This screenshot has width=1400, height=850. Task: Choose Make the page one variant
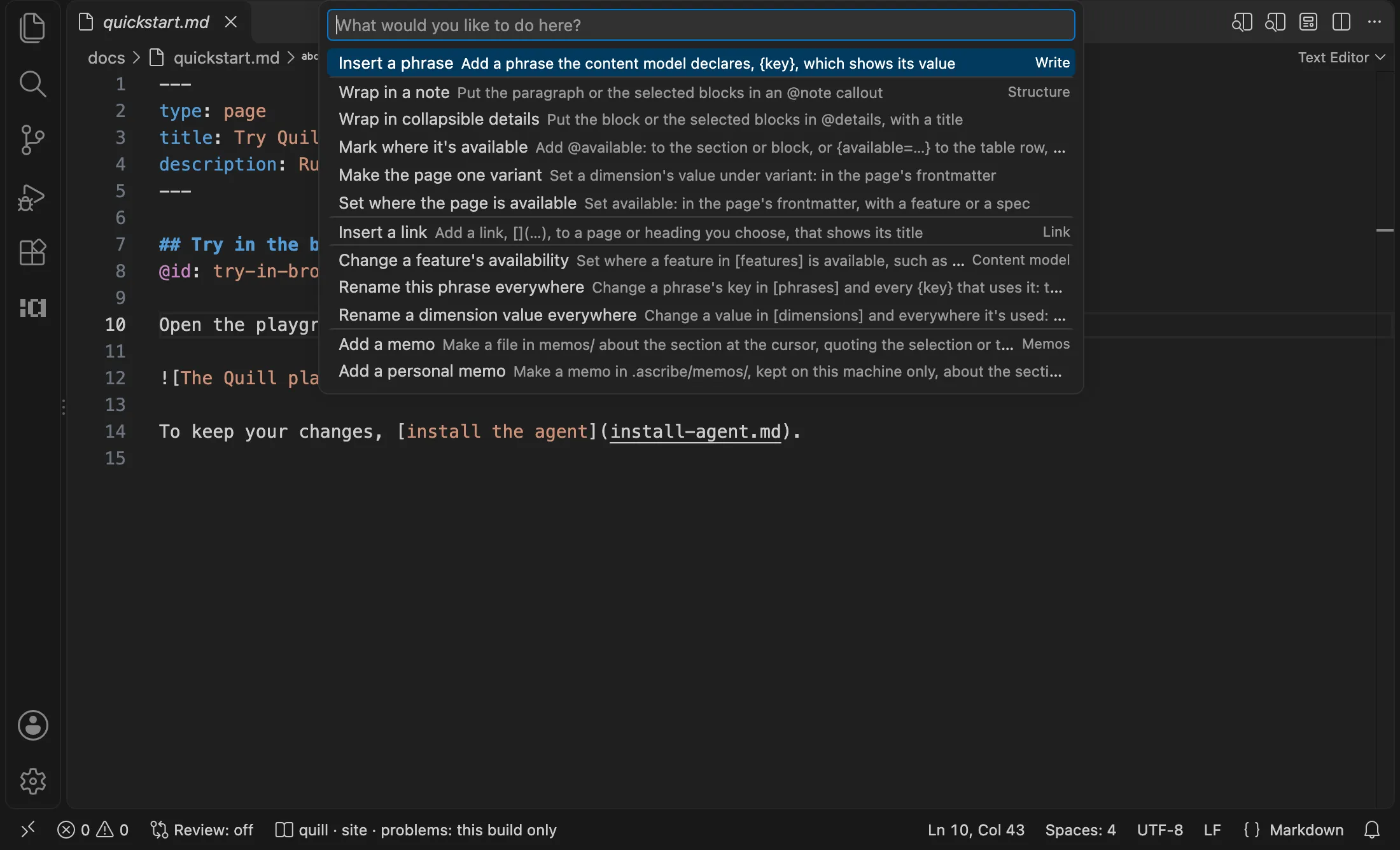click(x=701, y=175)
